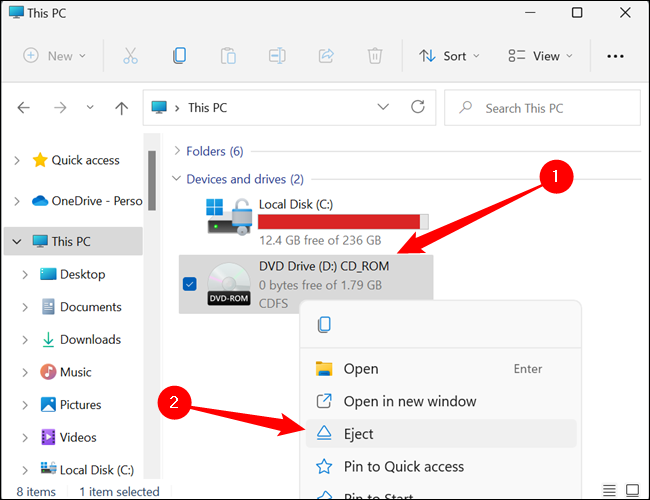Choose Eject from the context menu
Screen dimensions: 650x500
click(x=358, y=433)
